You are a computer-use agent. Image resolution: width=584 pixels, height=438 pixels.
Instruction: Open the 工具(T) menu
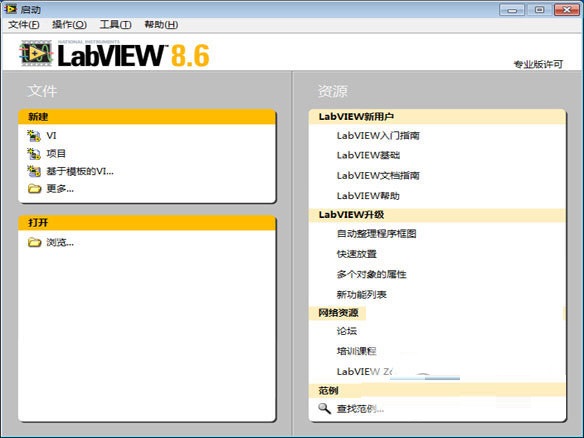(x=115, y=25)
